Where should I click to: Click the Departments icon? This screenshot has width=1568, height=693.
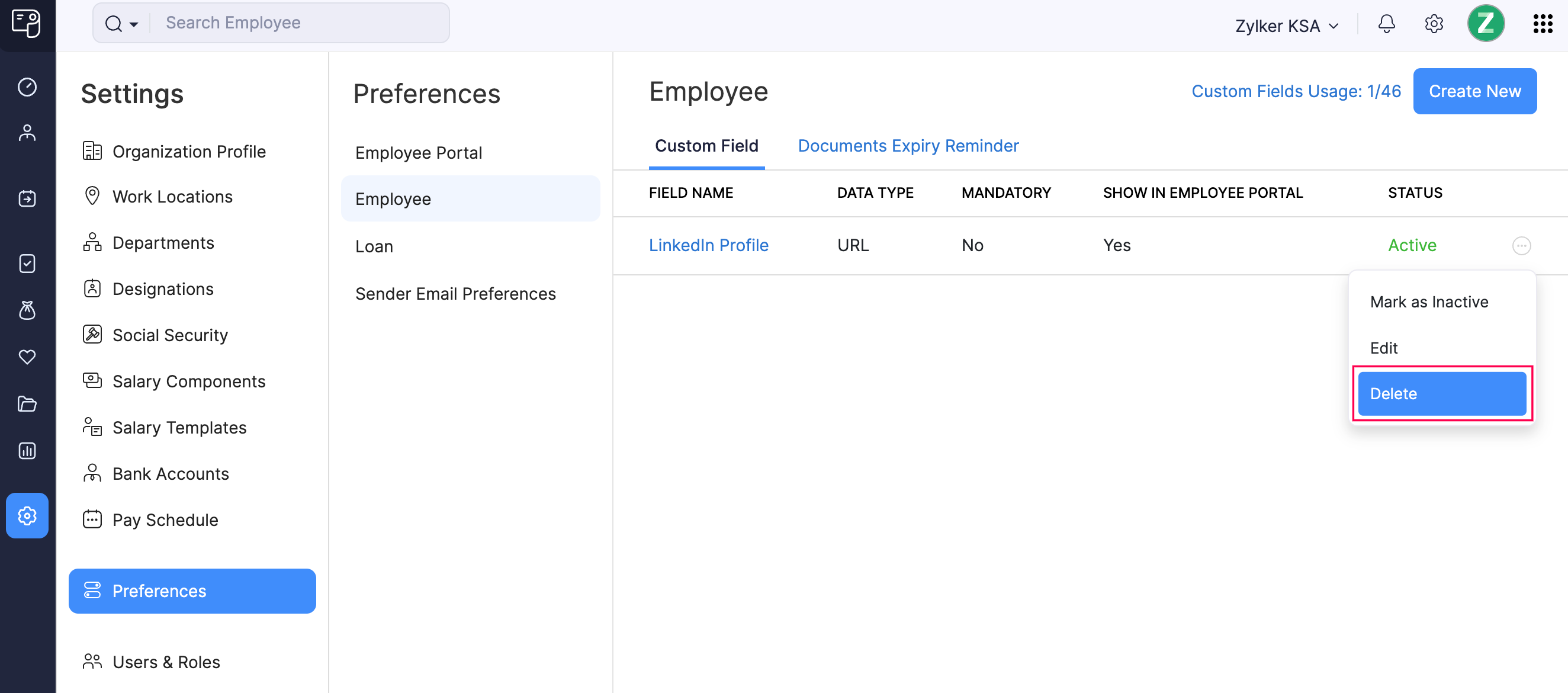tap(92, 242)
